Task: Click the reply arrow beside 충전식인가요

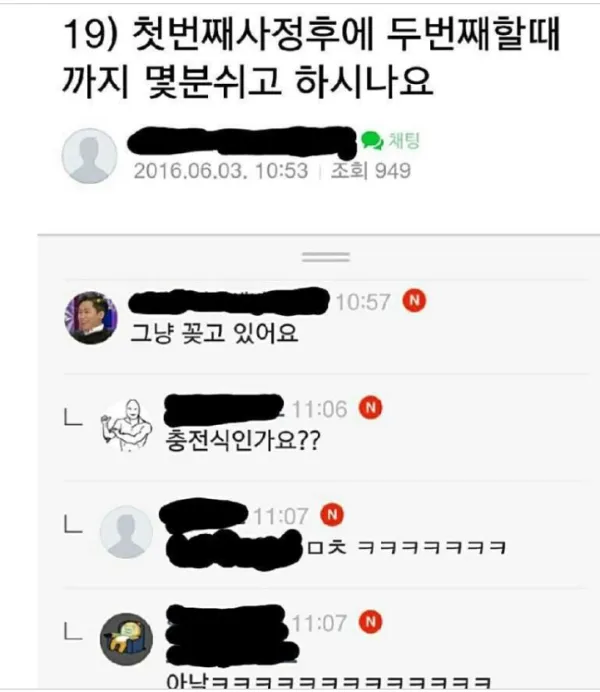Action: [73, 417]
